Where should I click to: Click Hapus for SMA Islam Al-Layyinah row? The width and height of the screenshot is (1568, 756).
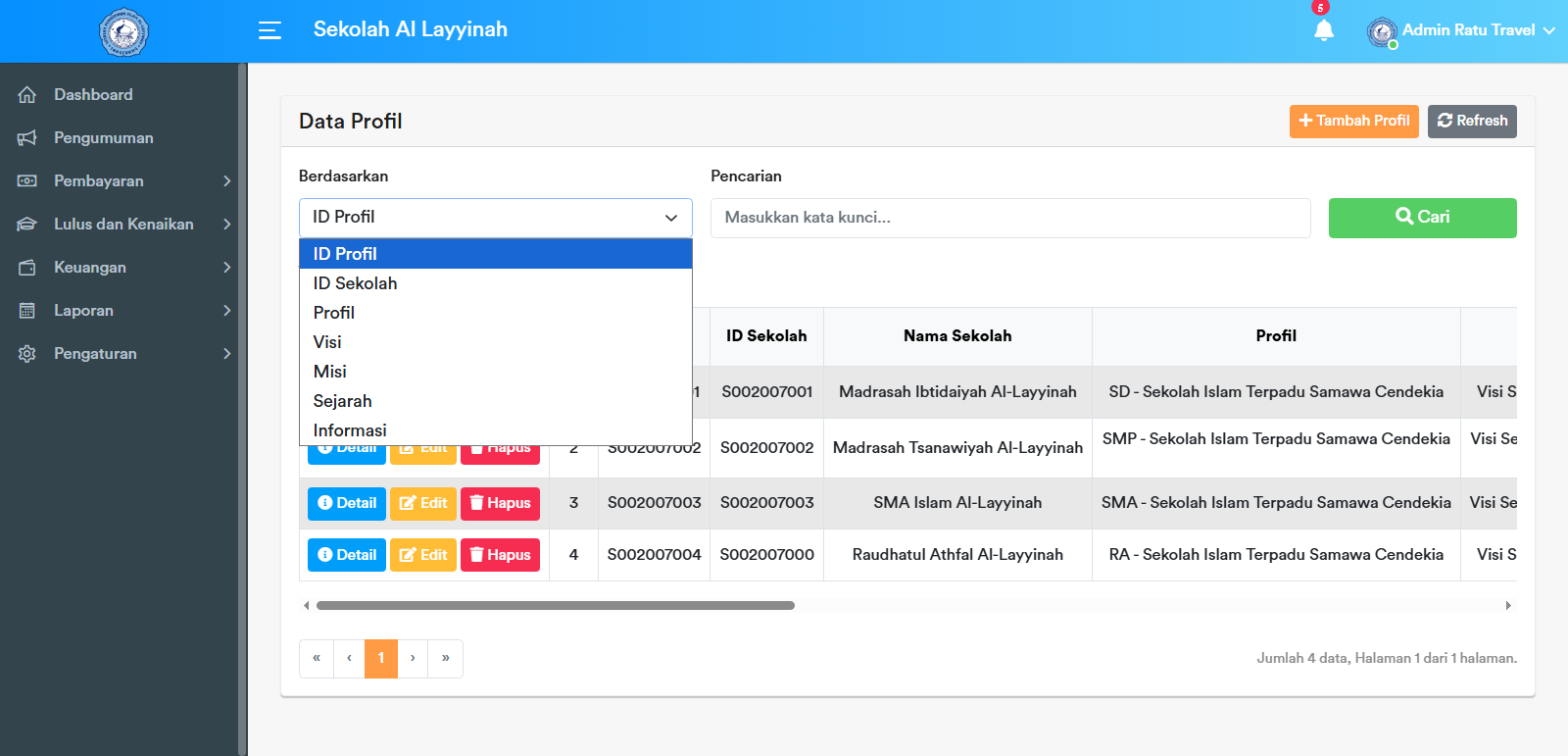click(x=500, y=503)
